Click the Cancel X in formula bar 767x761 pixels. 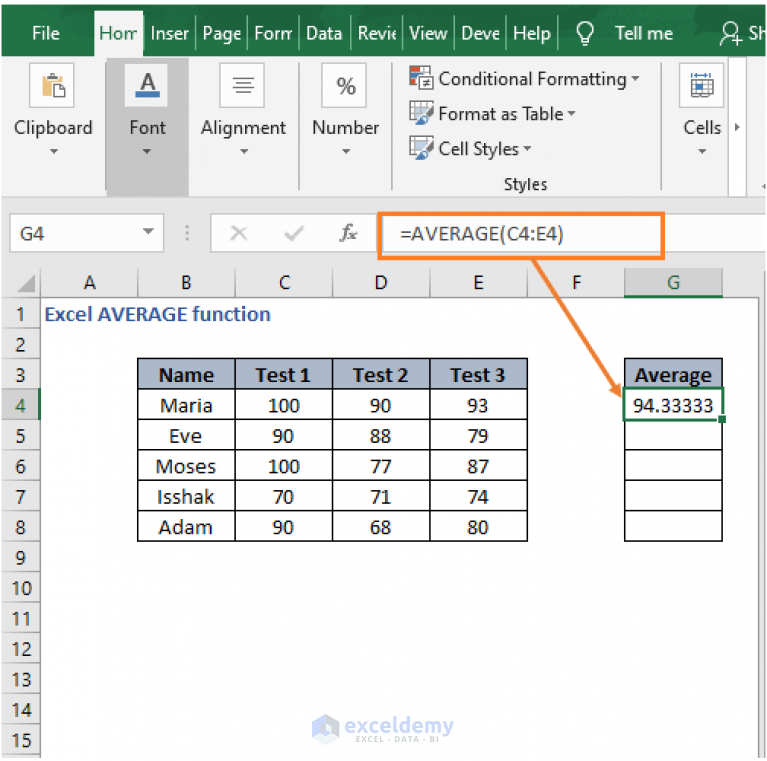[239, 233]
